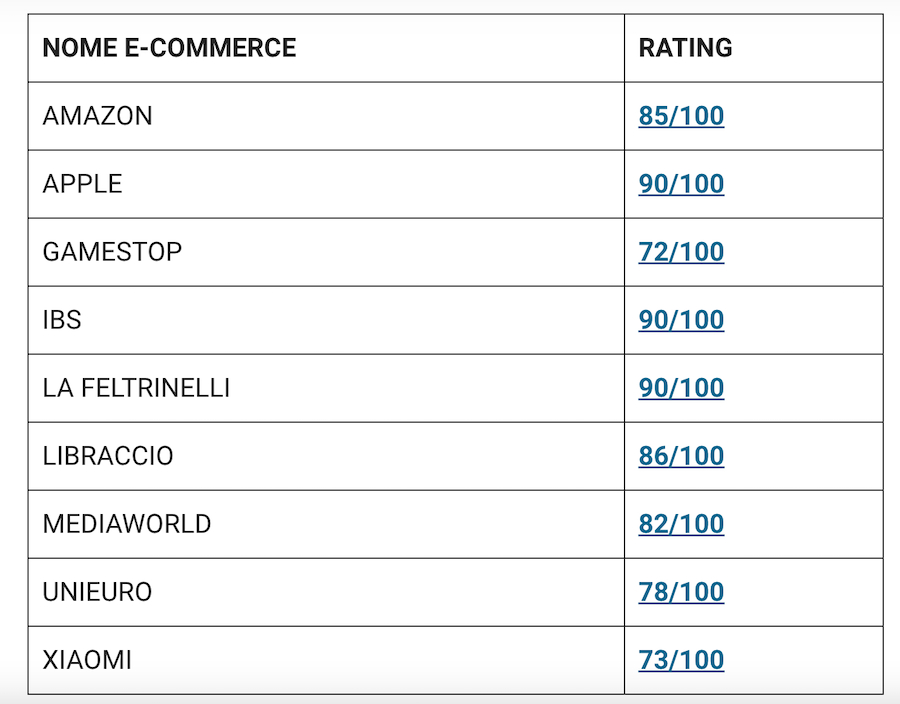Open Apple's 90/100 rating link
This screenshot has width=900, height=704.
pos(681,184)
